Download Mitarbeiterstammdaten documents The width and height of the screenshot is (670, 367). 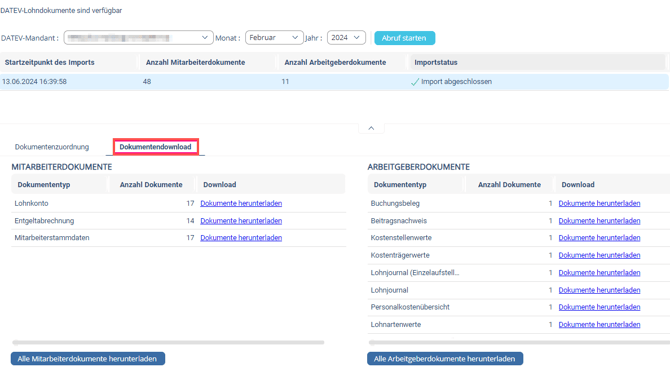(x=241, y=238)
